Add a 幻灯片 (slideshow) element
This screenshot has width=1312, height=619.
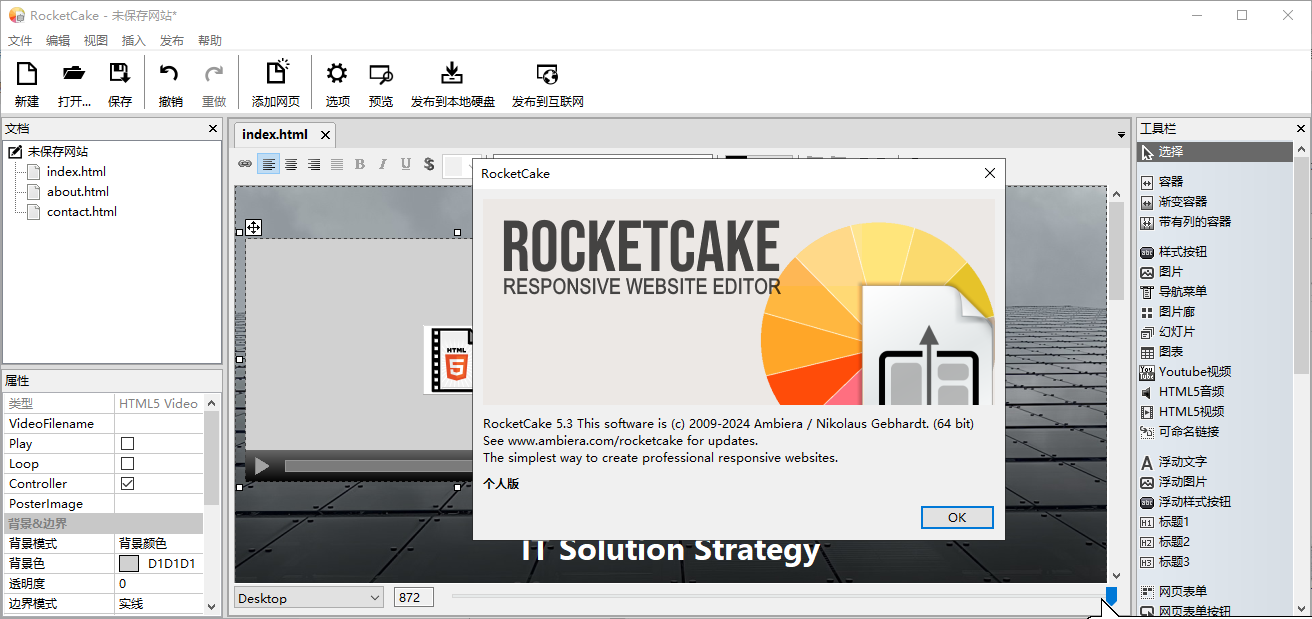coord(1178,331)
